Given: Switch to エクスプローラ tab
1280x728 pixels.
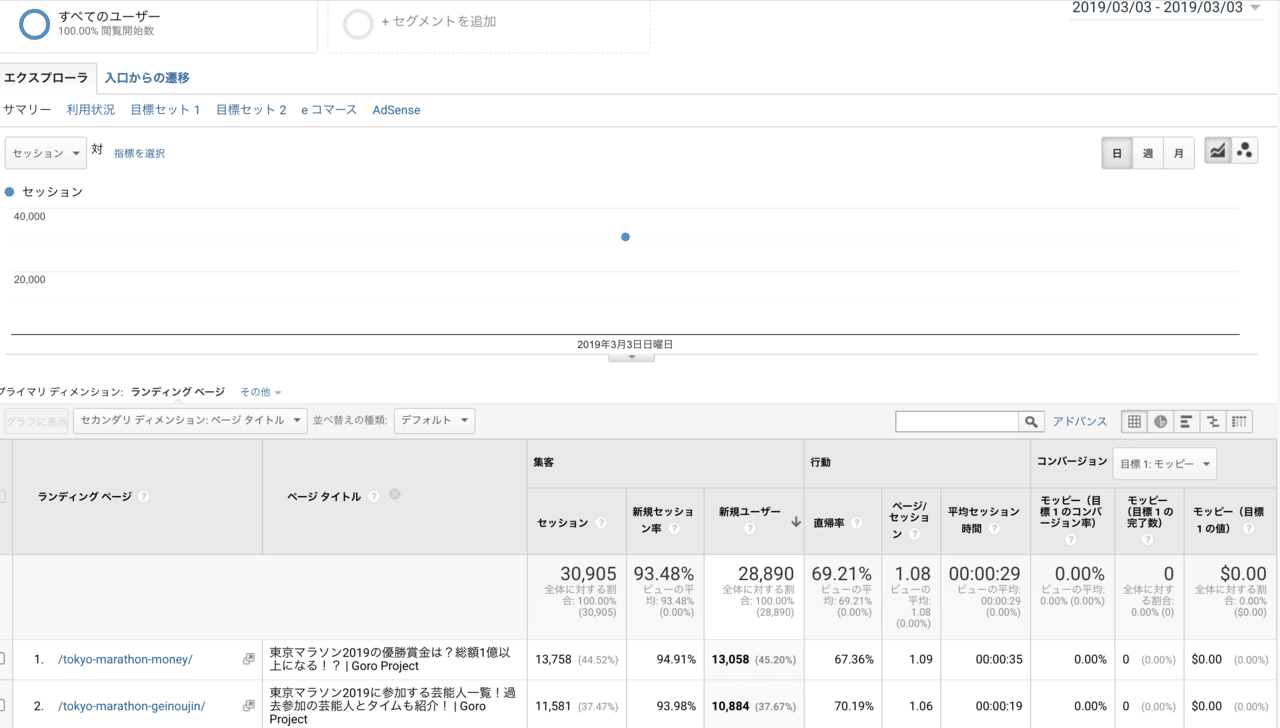Looking at the screenshot, I should pyautogui.click(x=46, y=77).
